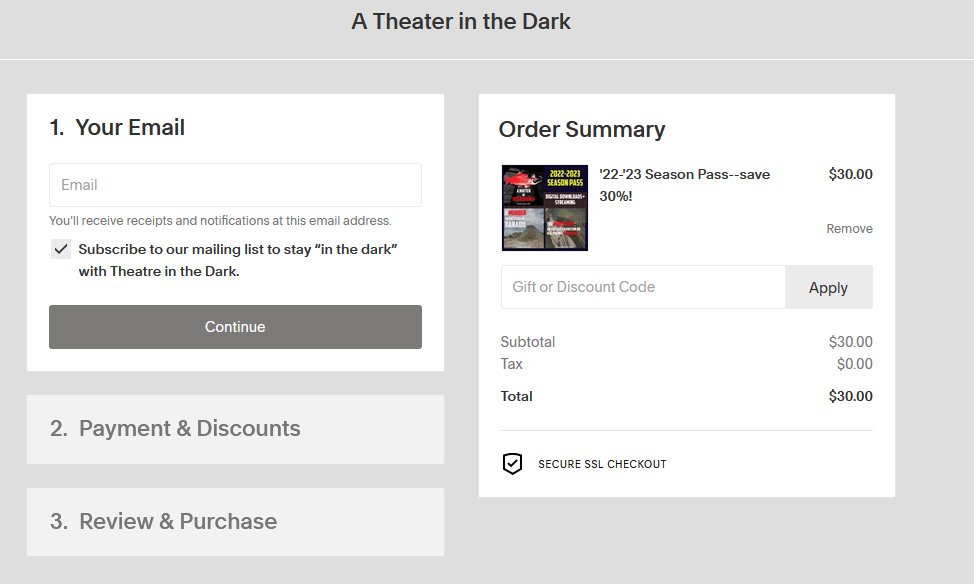
Task: Click the Email input field
Action: [235, 184]
